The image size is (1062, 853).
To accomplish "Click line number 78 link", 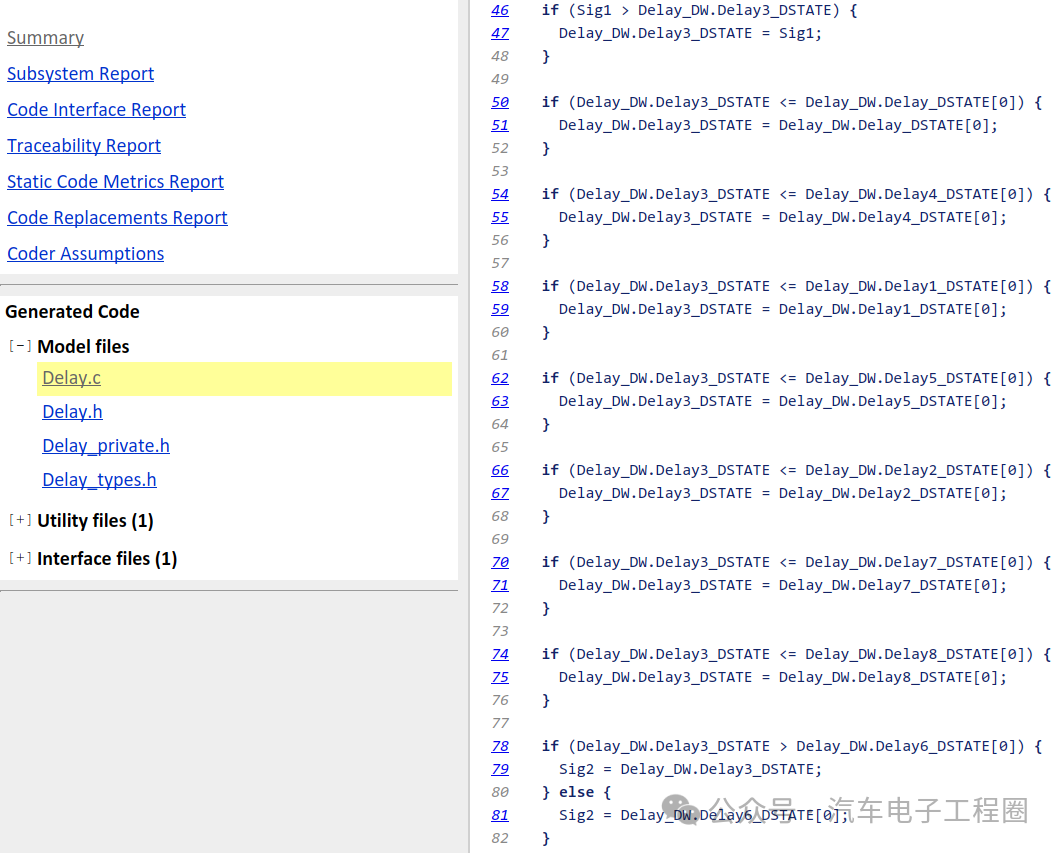I will point(500,746).
